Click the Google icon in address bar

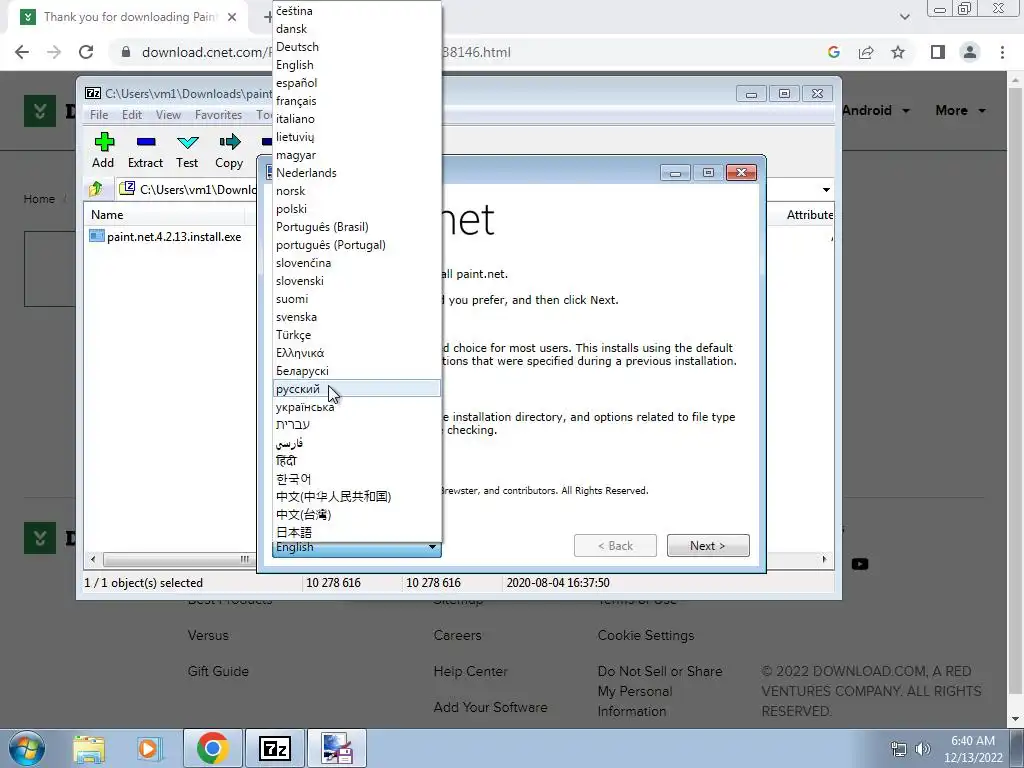(834, 52)
